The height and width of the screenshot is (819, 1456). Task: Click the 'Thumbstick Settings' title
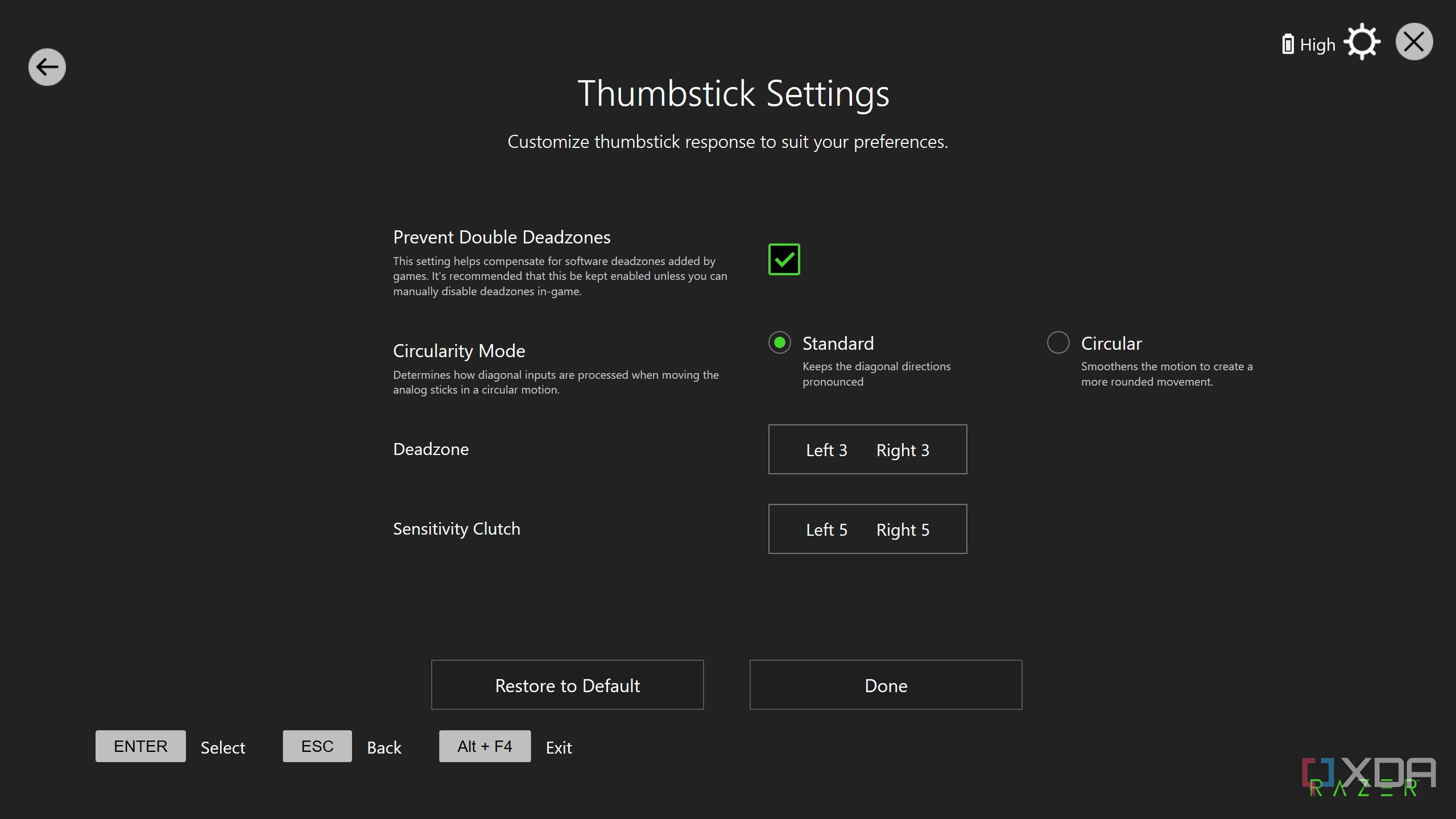click(x=733, y=93)
